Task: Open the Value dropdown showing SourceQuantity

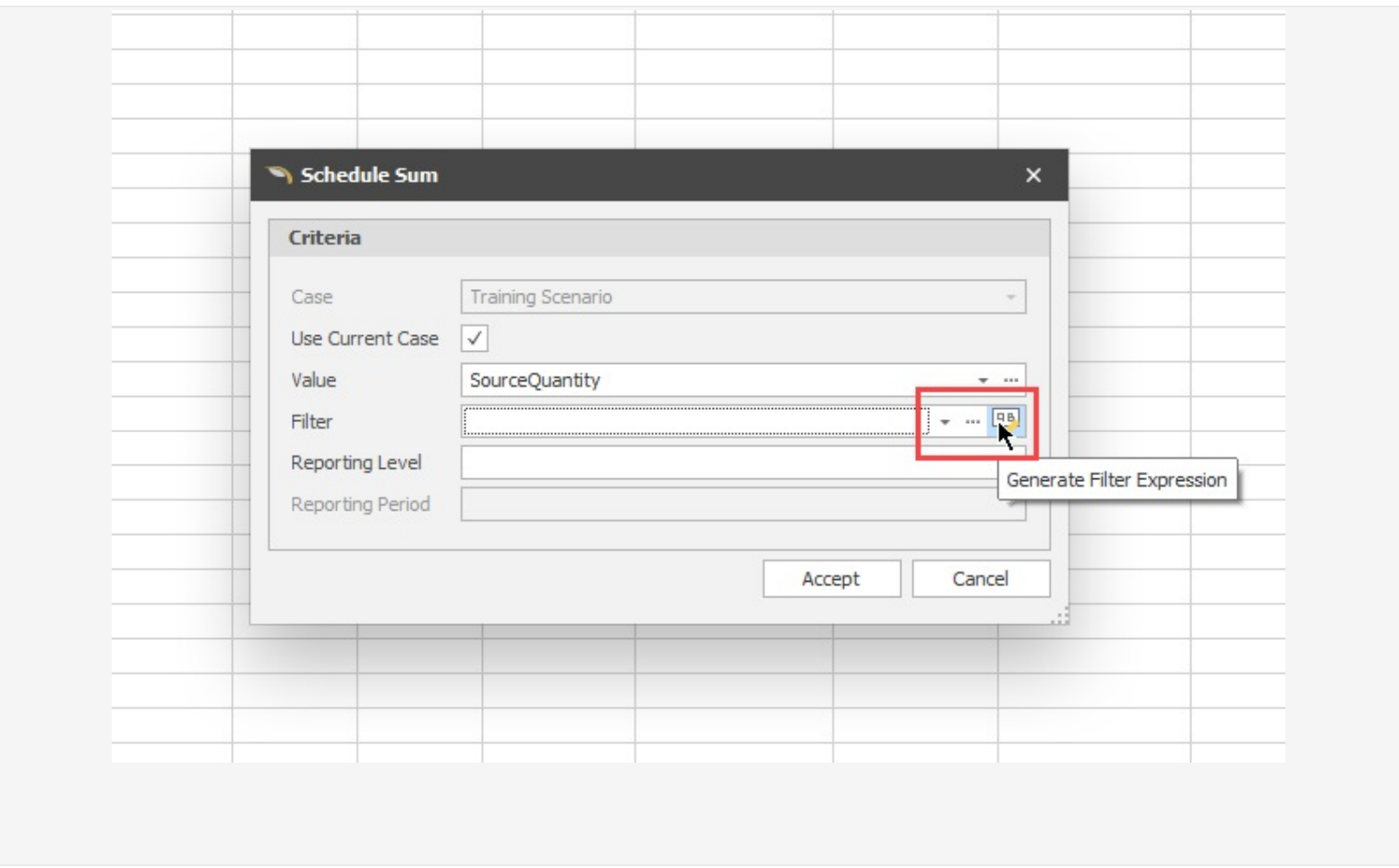Action: click(x=983, y=380)
